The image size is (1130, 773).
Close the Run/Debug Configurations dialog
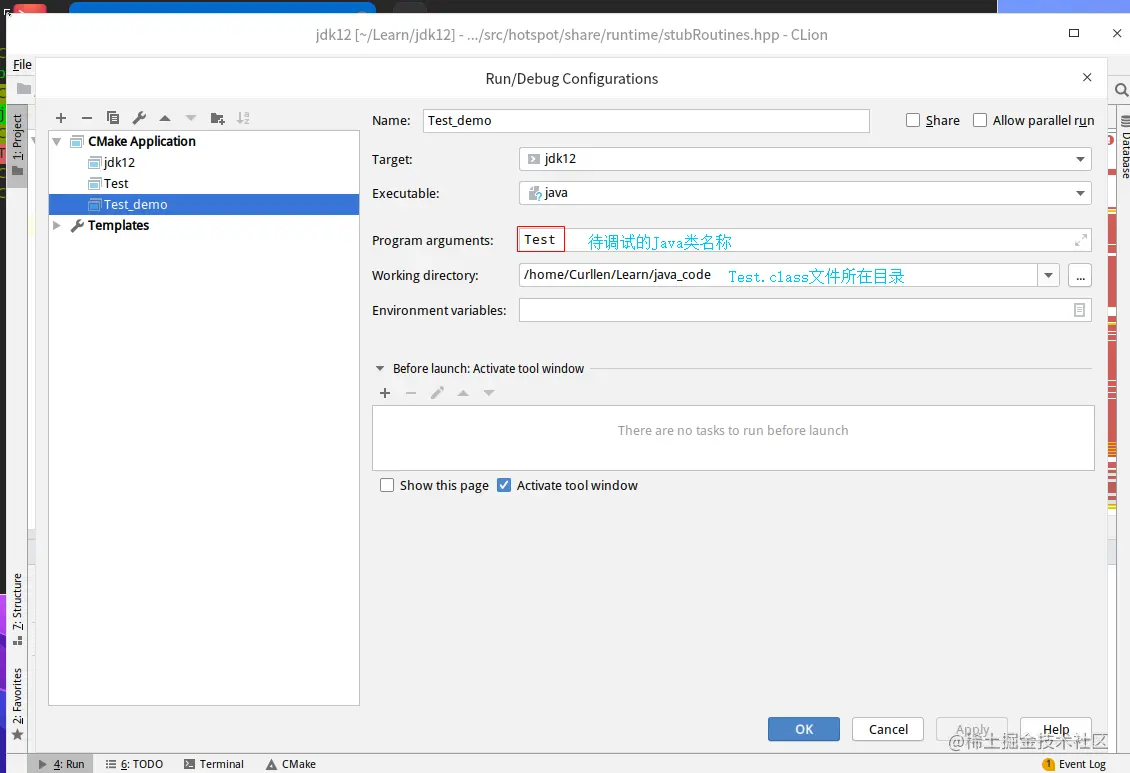[1087, 77]
